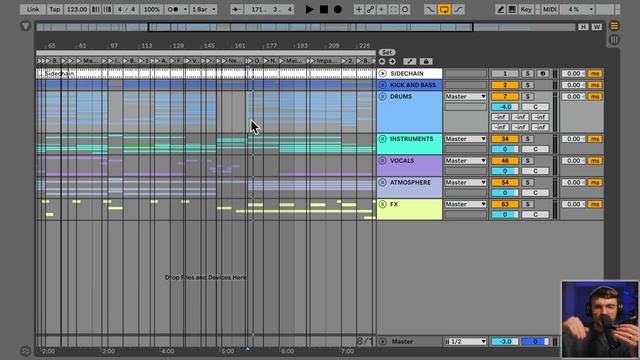
Task: Toggle FX track delay ms unit button
Action: pyautogui.click(x=595, y=204)
